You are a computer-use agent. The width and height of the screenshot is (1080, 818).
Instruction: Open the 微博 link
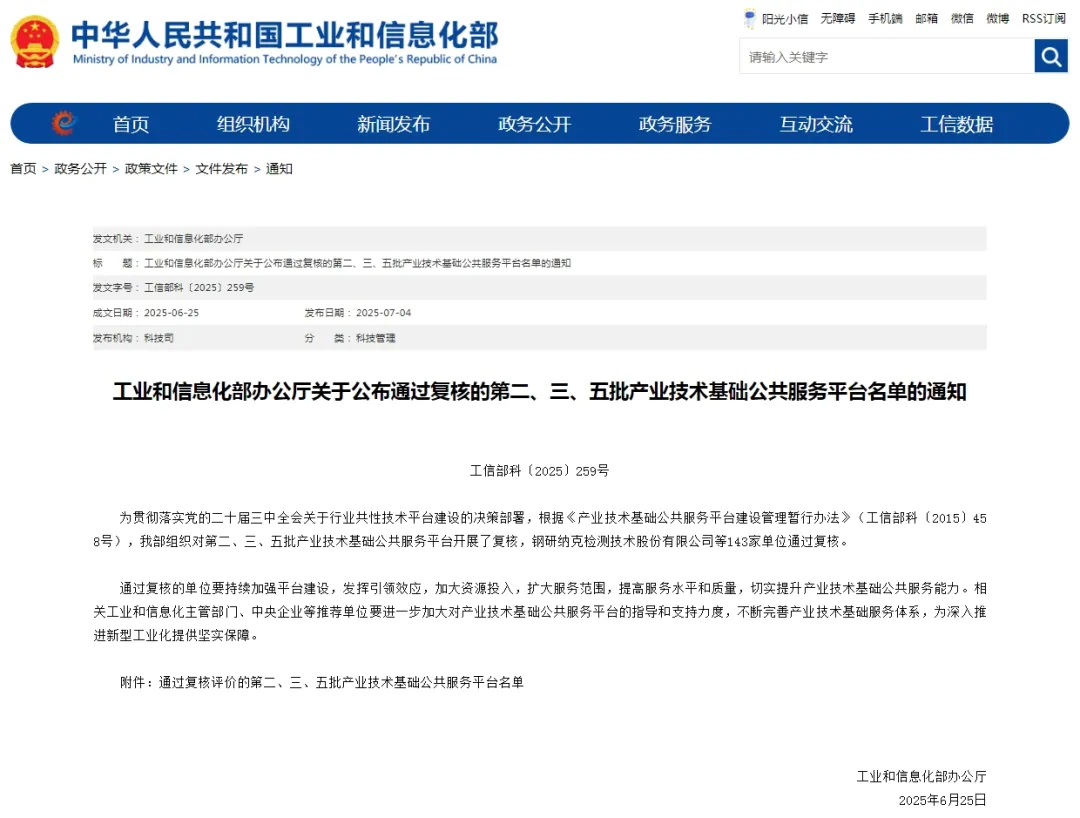(997, 18)
